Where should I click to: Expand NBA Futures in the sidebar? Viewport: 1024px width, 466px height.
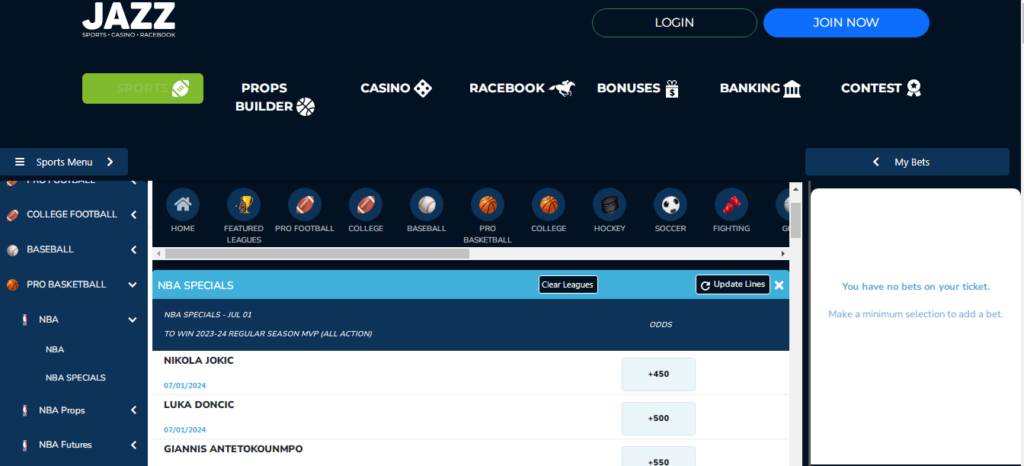tap(133, 445)
